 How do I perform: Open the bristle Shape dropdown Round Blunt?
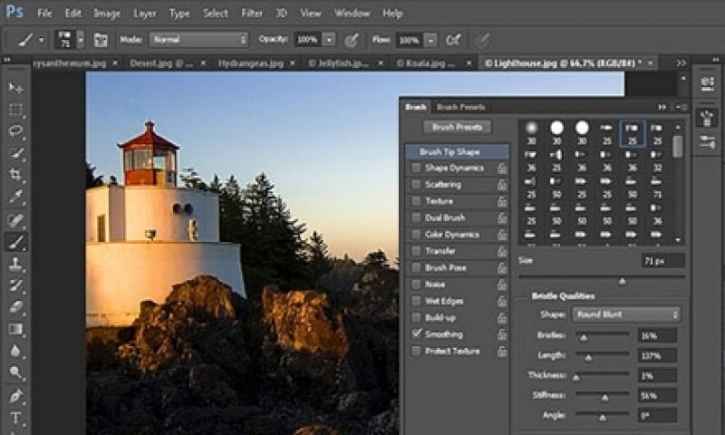(627, 314)
